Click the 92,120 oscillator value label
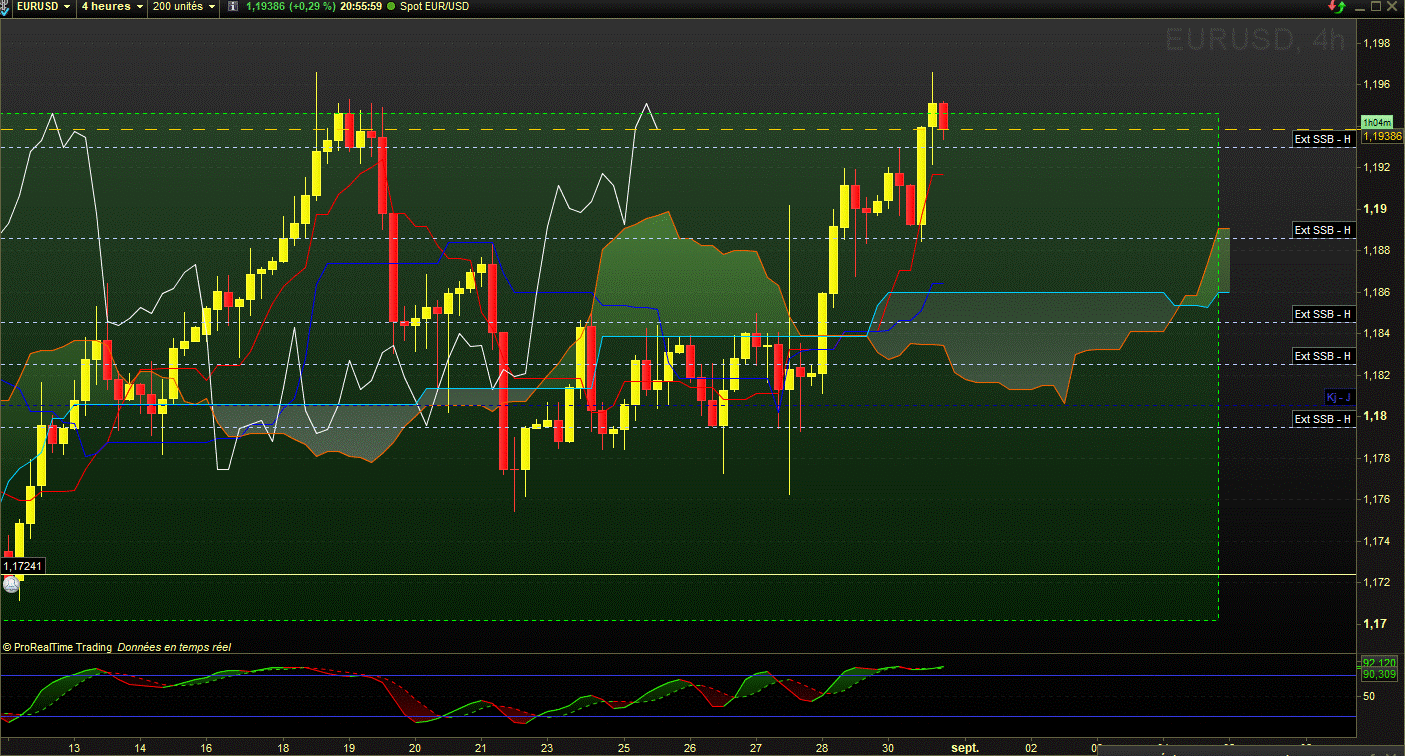Image resolution: width=1405 pixels, height=756 pixels. pyautogui.click(x=1379, y=663)
